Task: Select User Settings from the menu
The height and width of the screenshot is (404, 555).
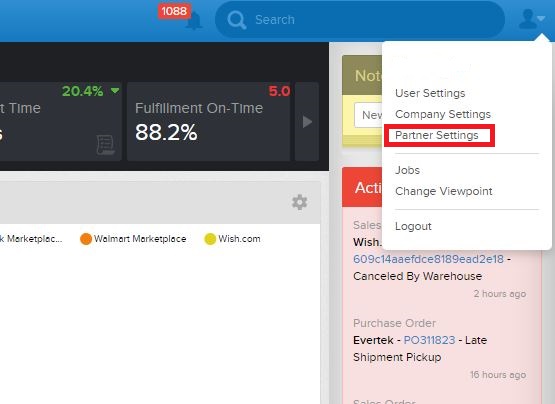Action: (x=430, y=93)
